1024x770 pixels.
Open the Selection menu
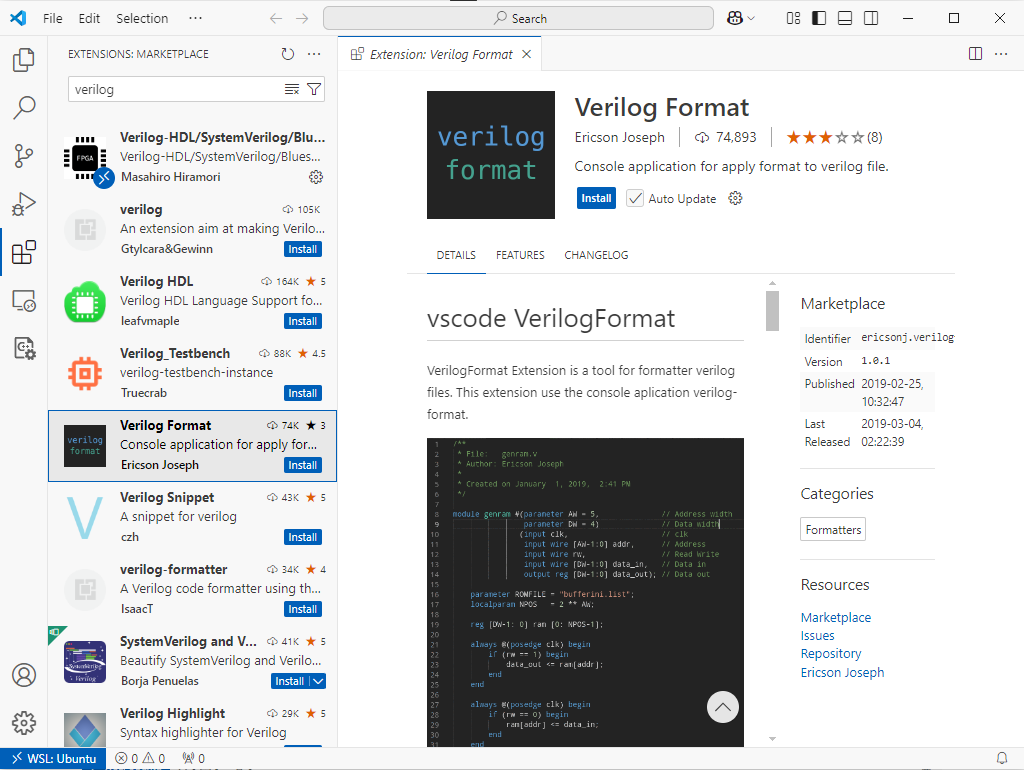pyautogui.click(x=142, y=18)
